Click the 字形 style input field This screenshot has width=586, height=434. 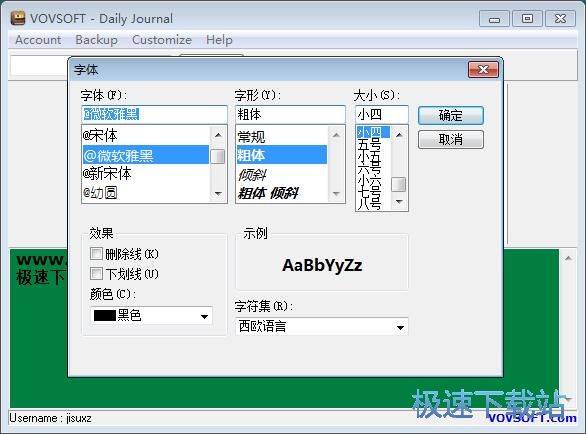(290, 114)
